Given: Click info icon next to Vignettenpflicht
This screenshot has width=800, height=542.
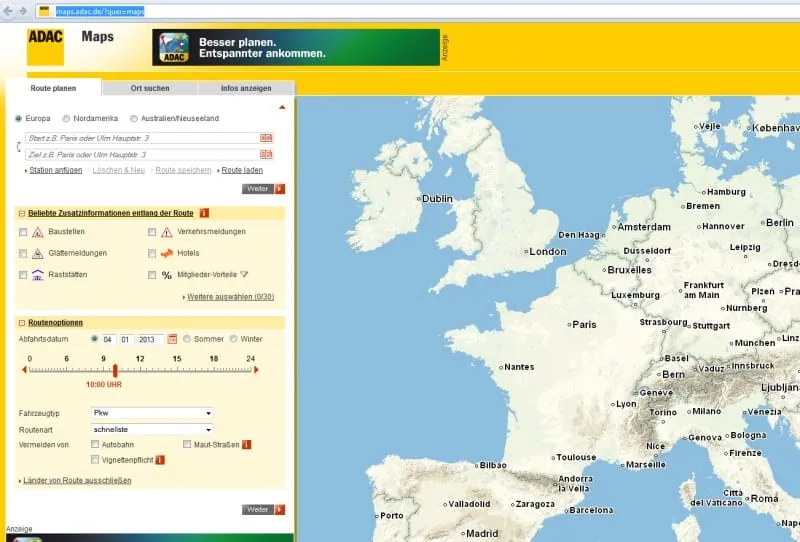Looking at the screenshot, I should coord(159,460).
